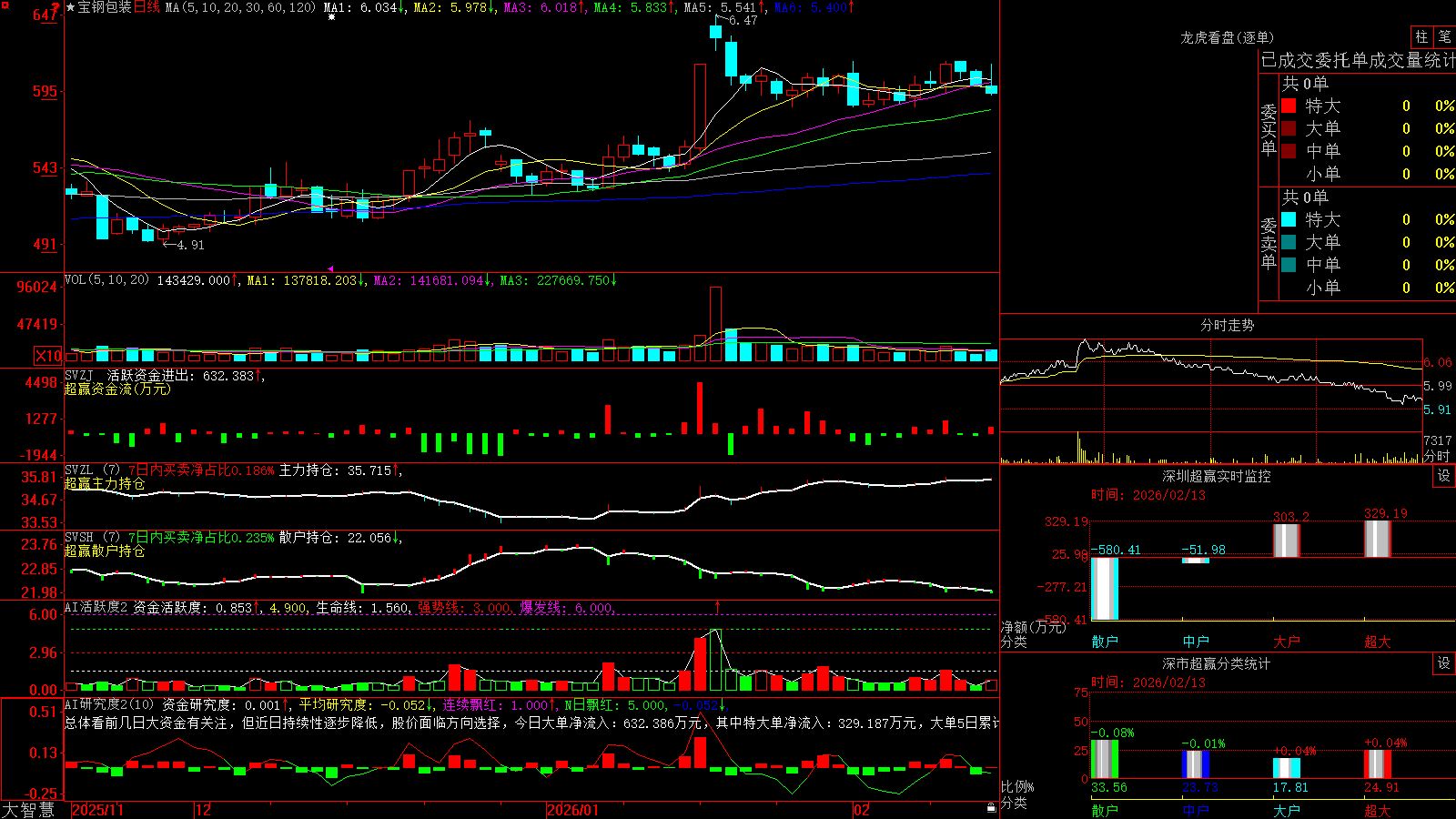Switch to 柱 bar display mode

1421,37
